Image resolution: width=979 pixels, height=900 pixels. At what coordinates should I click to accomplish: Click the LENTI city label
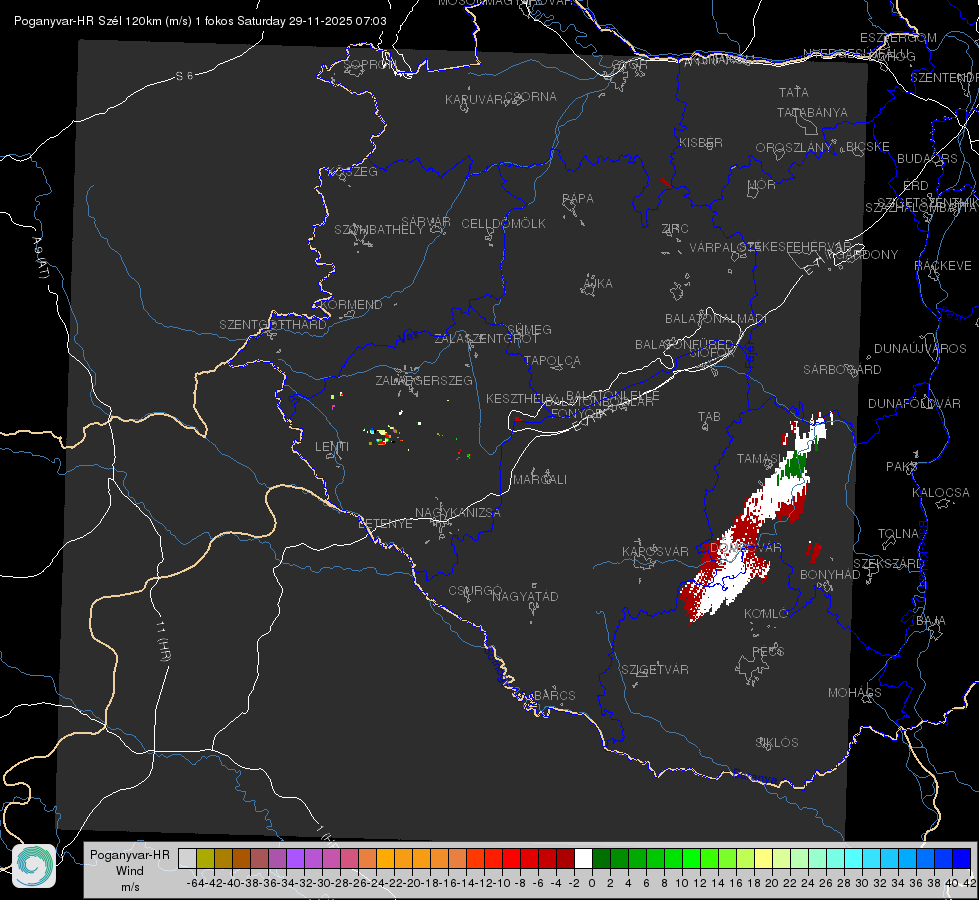coord(332,447)
